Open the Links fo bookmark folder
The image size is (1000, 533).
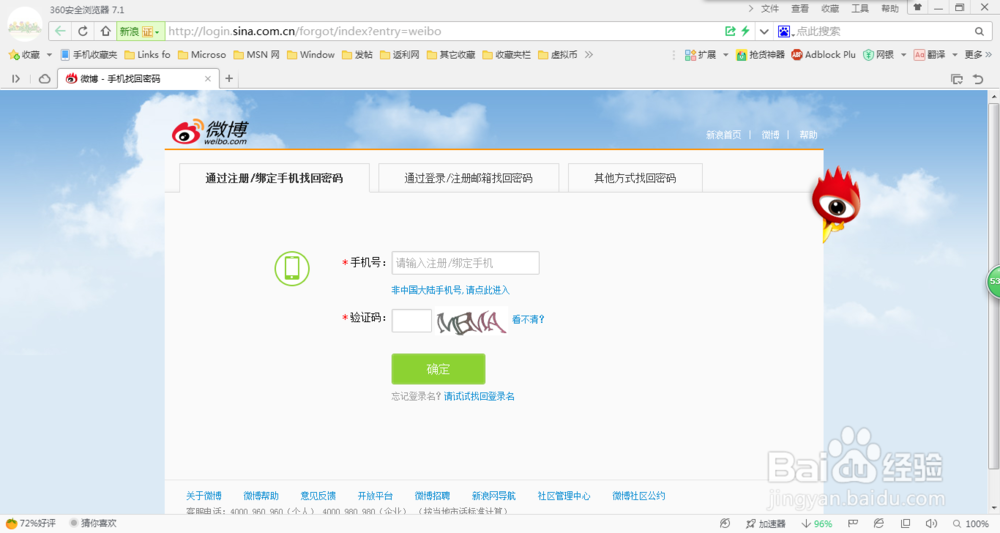[147, 55]
